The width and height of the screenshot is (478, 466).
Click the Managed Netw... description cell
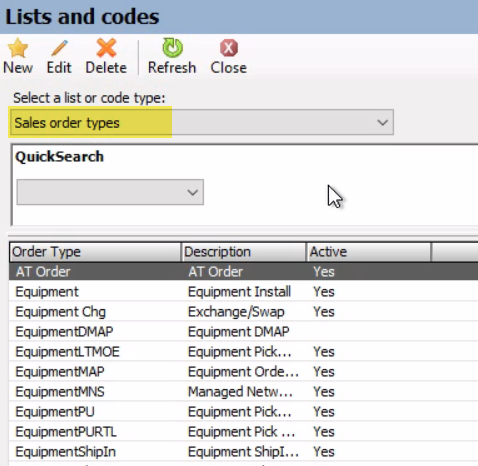240,392
